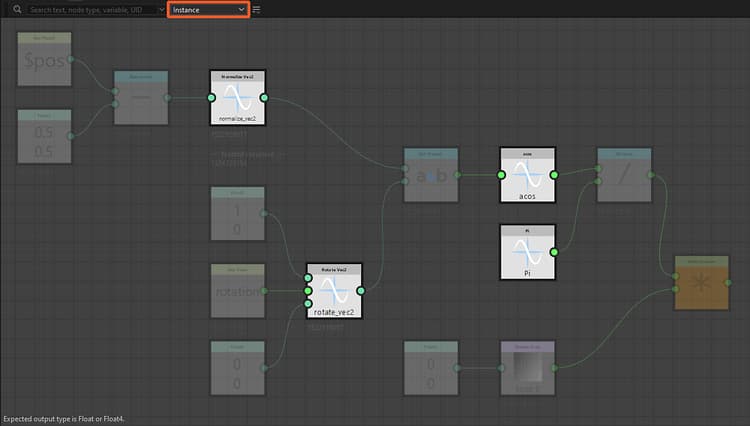The image size is (750, 426).
Task: Select the Sample Gray gradient node
Action: (528, 368)
